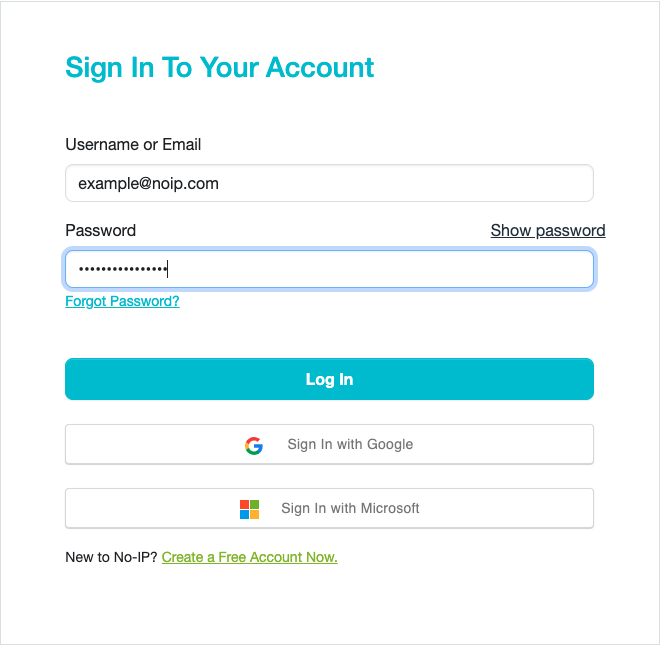This screenshot has height=646, width=660.
Task: Click the empty right side of password field
Action: (x=480, y=269)
